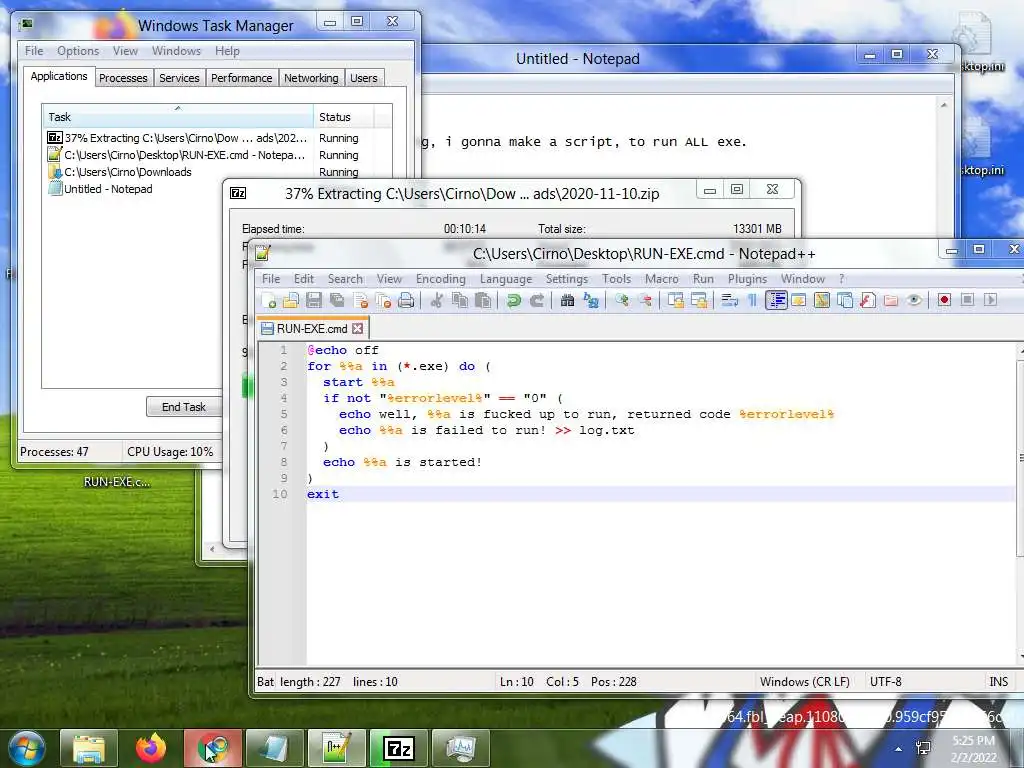Click the Document Map toolbar icon

[x=822, y=300]
